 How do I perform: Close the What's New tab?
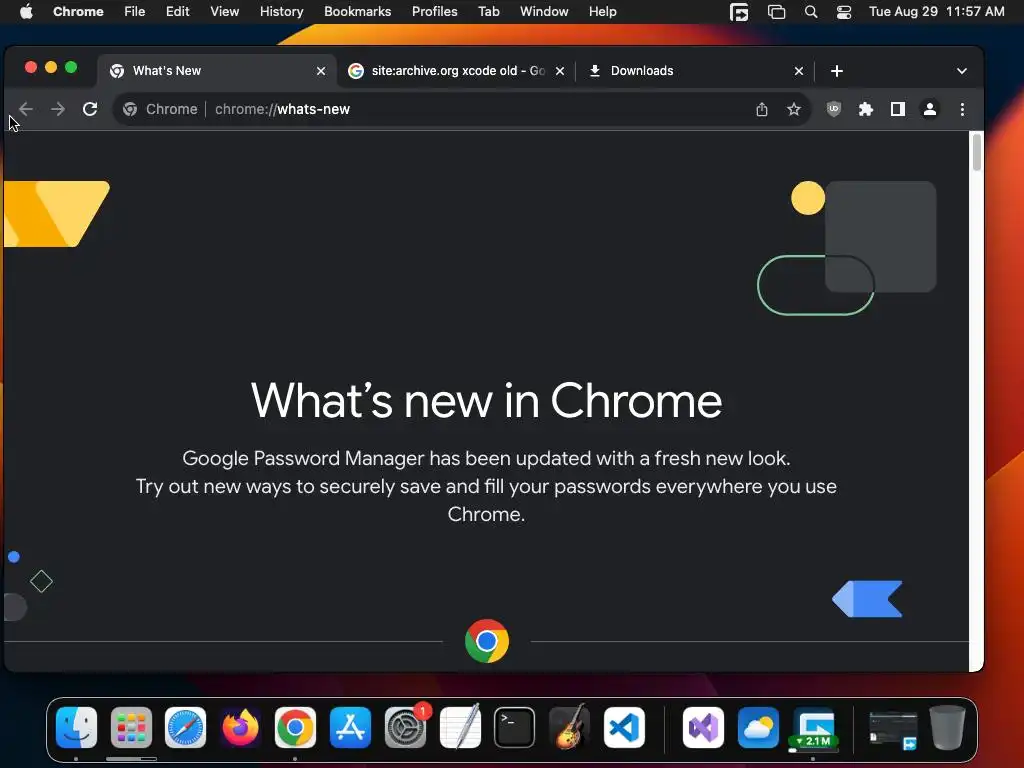click(x=321, y=71)
